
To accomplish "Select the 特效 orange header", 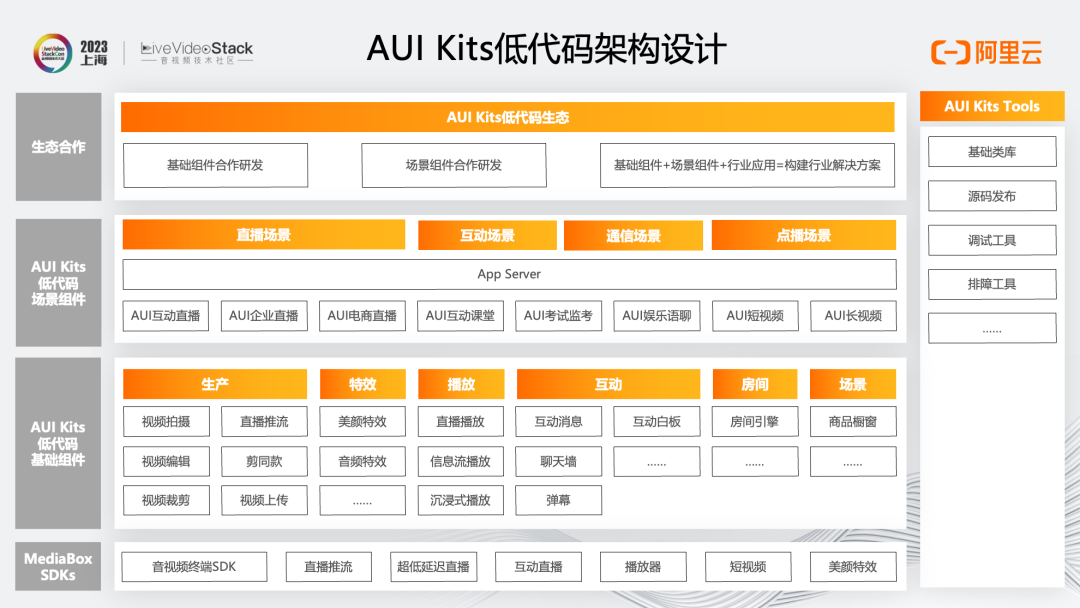I will [362, 384].
